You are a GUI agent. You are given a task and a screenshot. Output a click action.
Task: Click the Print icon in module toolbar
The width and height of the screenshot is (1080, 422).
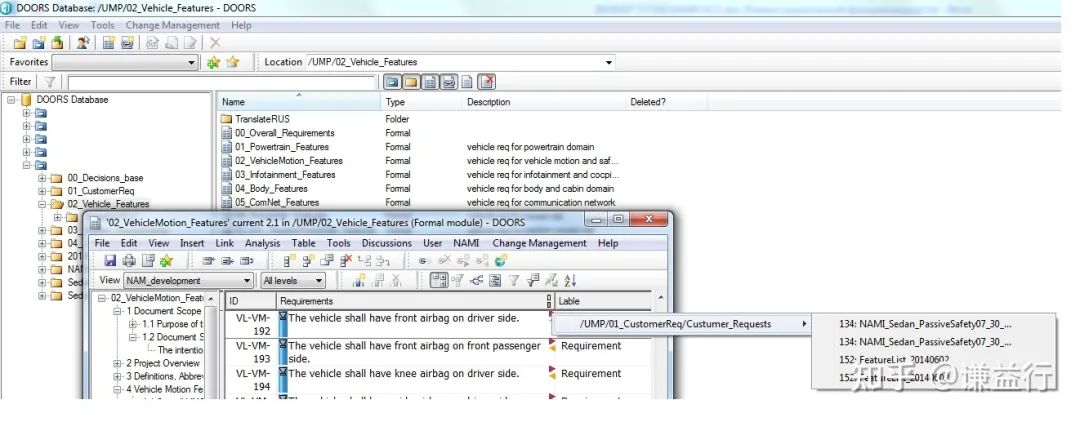(x=128, y=261)
